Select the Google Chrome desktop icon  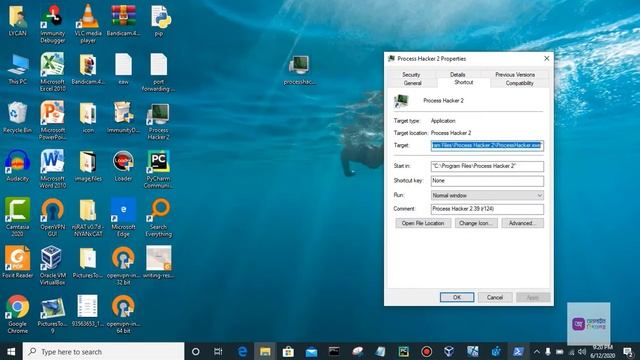click(18, 313)
